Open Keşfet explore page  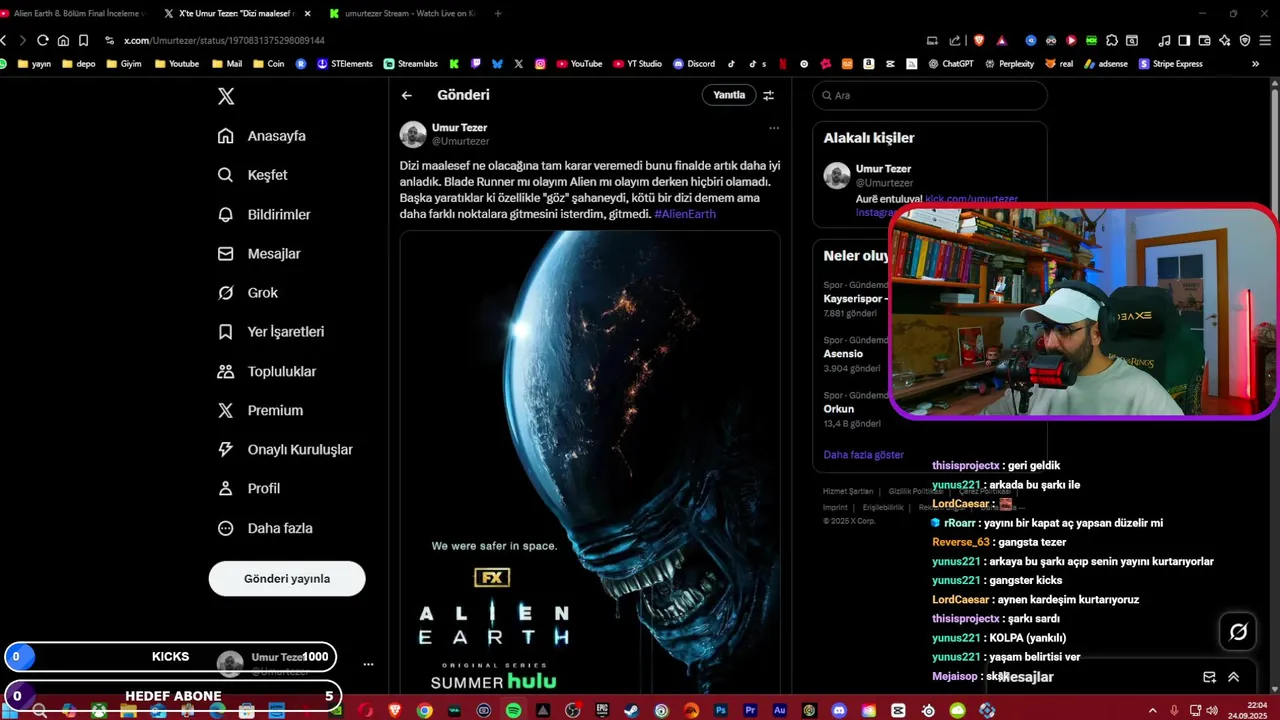[252, 175]
